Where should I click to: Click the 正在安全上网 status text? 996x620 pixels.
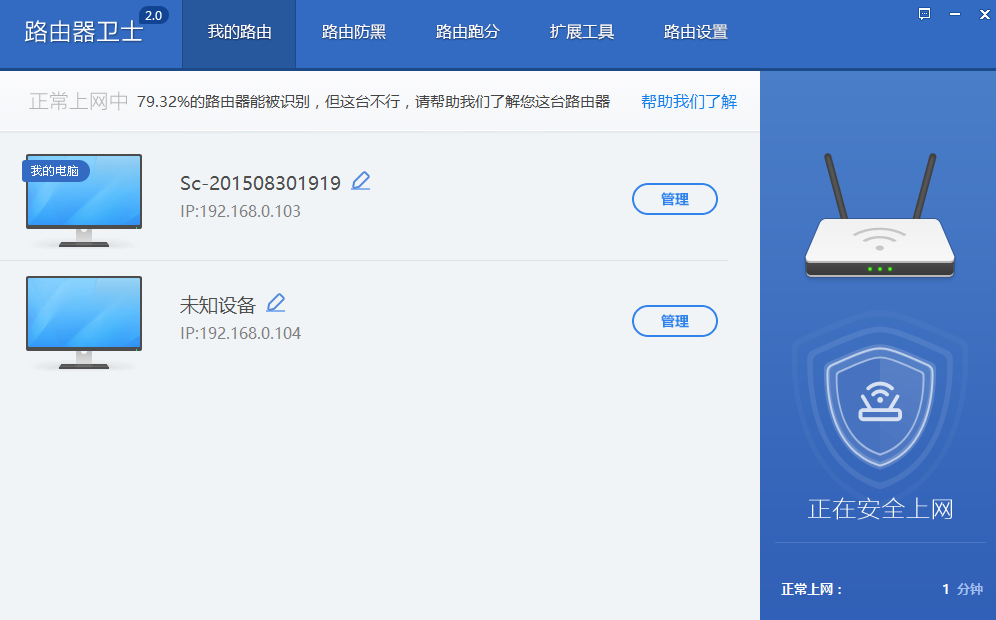coord(880,509)
